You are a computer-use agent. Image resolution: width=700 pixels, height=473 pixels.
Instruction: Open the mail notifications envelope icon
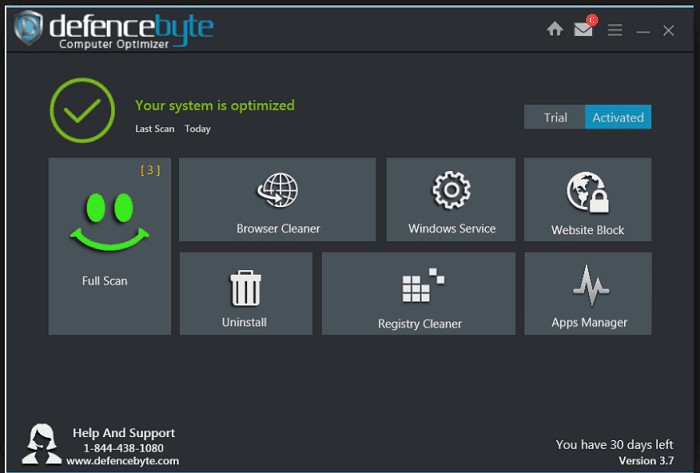(x=583, y=30)
